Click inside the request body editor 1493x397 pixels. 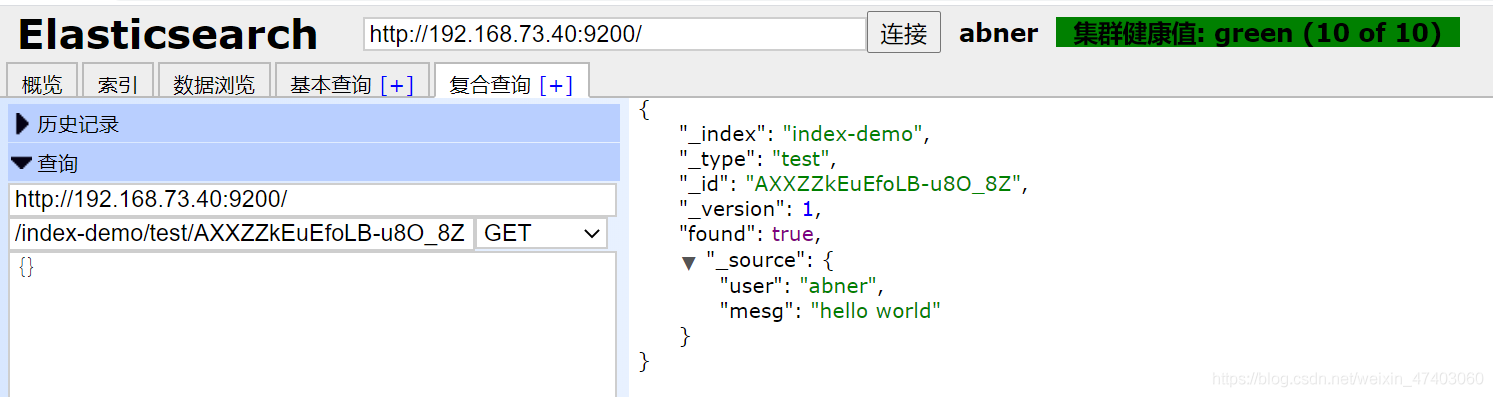click(x=313, y=324)
